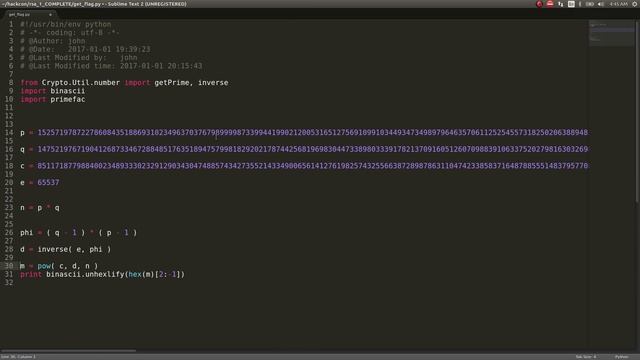
Task: Place cursor on the shebang line 1
Action: point(65,24)
